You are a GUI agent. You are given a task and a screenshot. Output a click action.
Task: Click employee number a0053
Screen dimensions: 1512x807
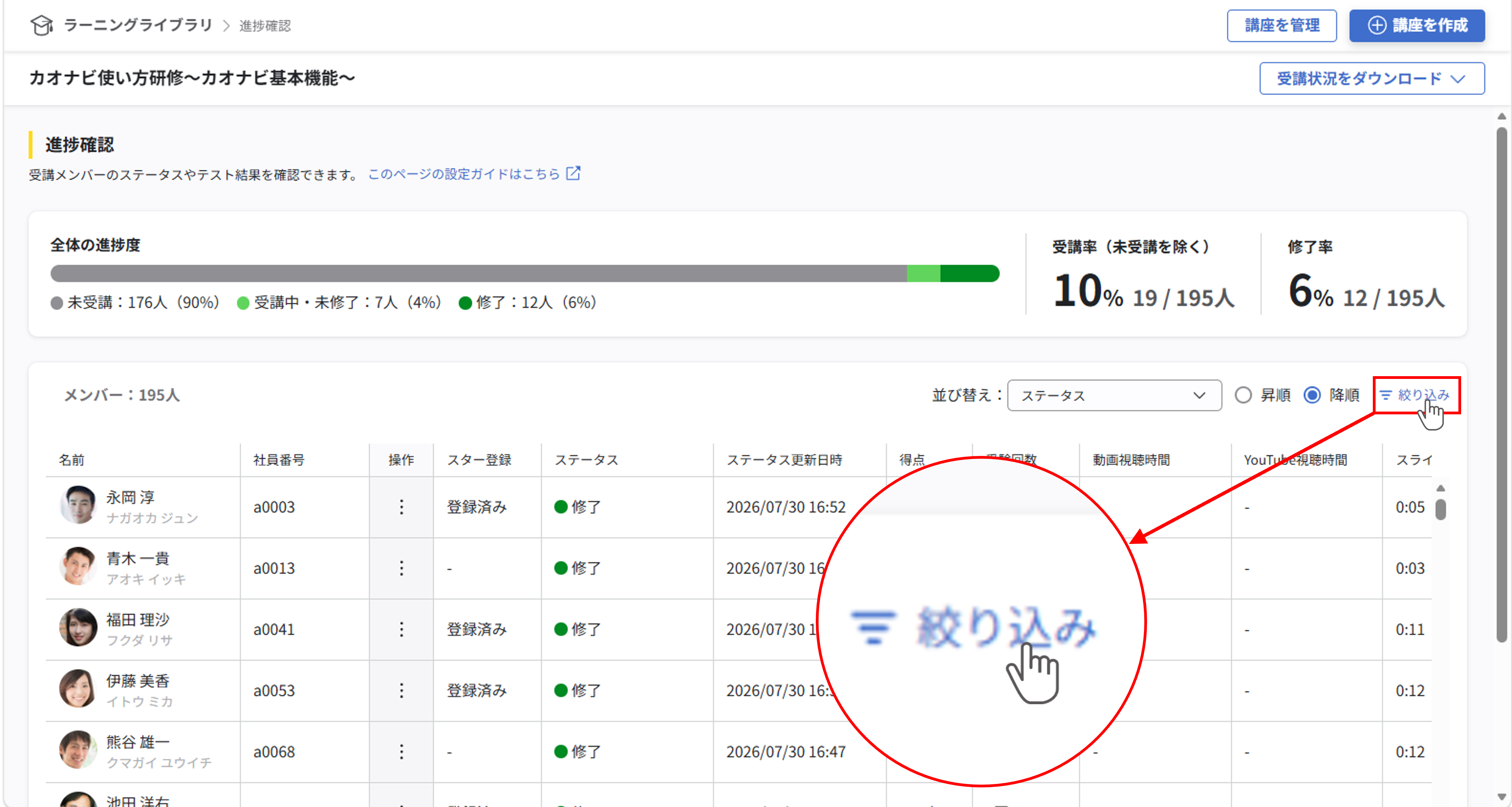click(x=274, y=690)
